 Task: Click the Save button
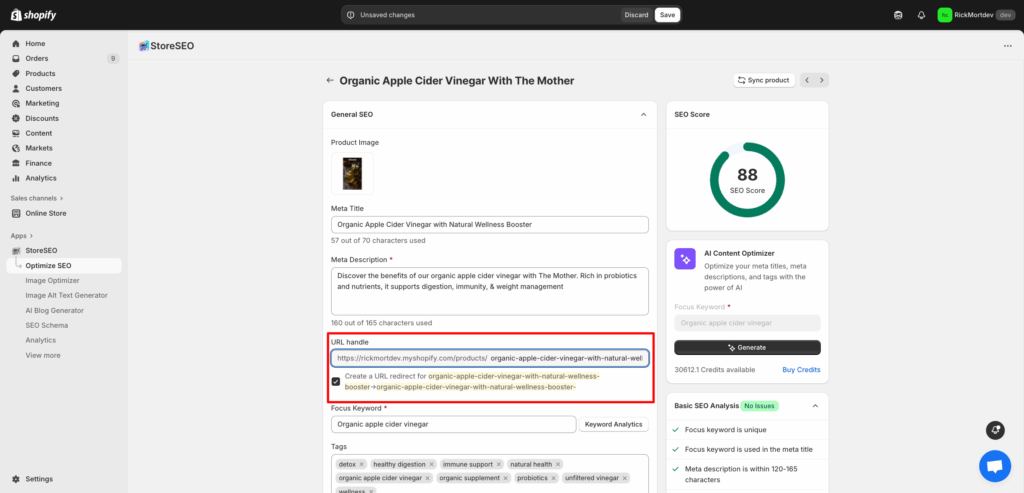[x=667, y=15]
